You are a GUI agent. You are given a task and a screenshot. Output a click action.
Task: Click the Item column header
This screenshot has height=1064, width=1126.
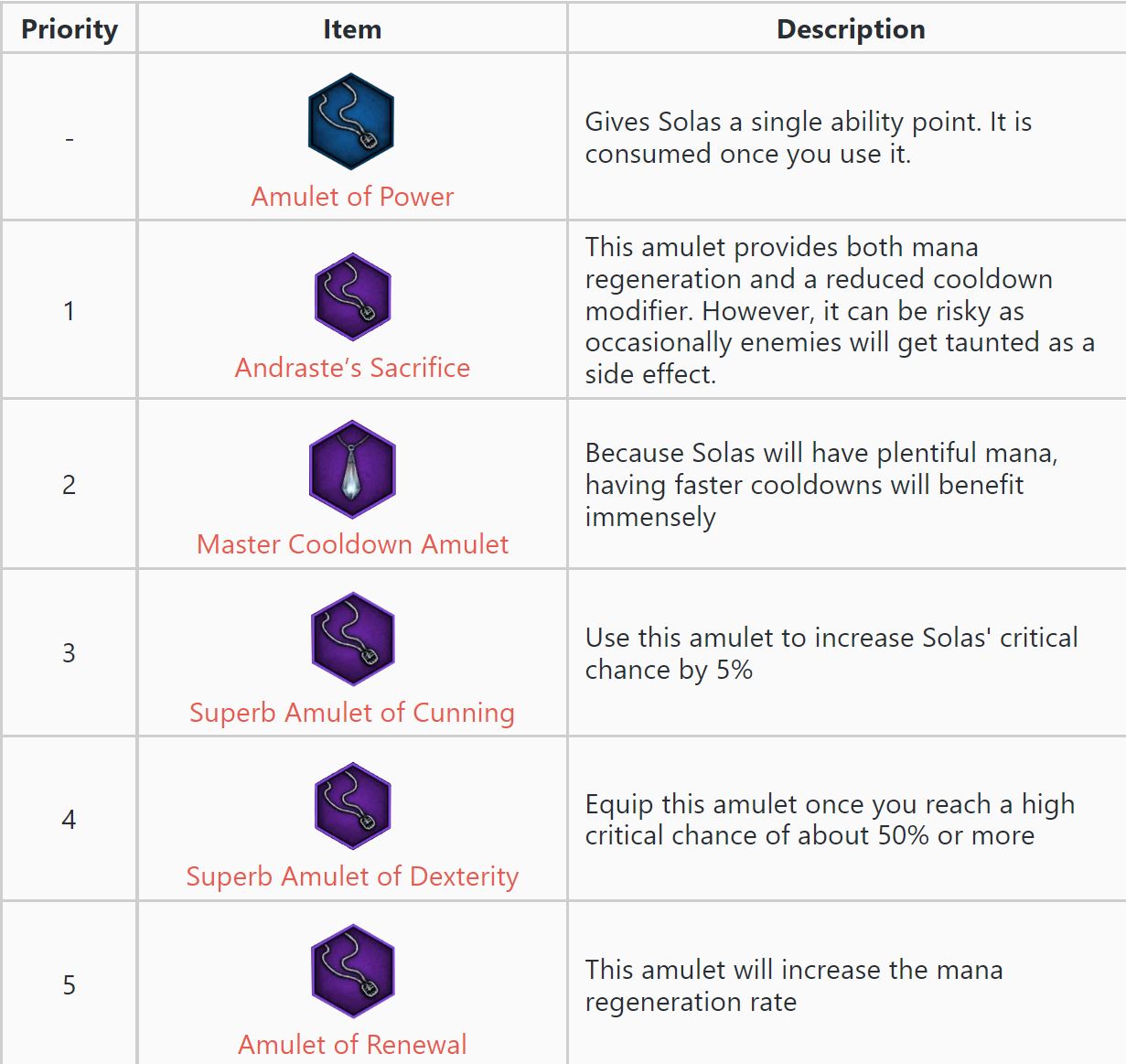352,29
